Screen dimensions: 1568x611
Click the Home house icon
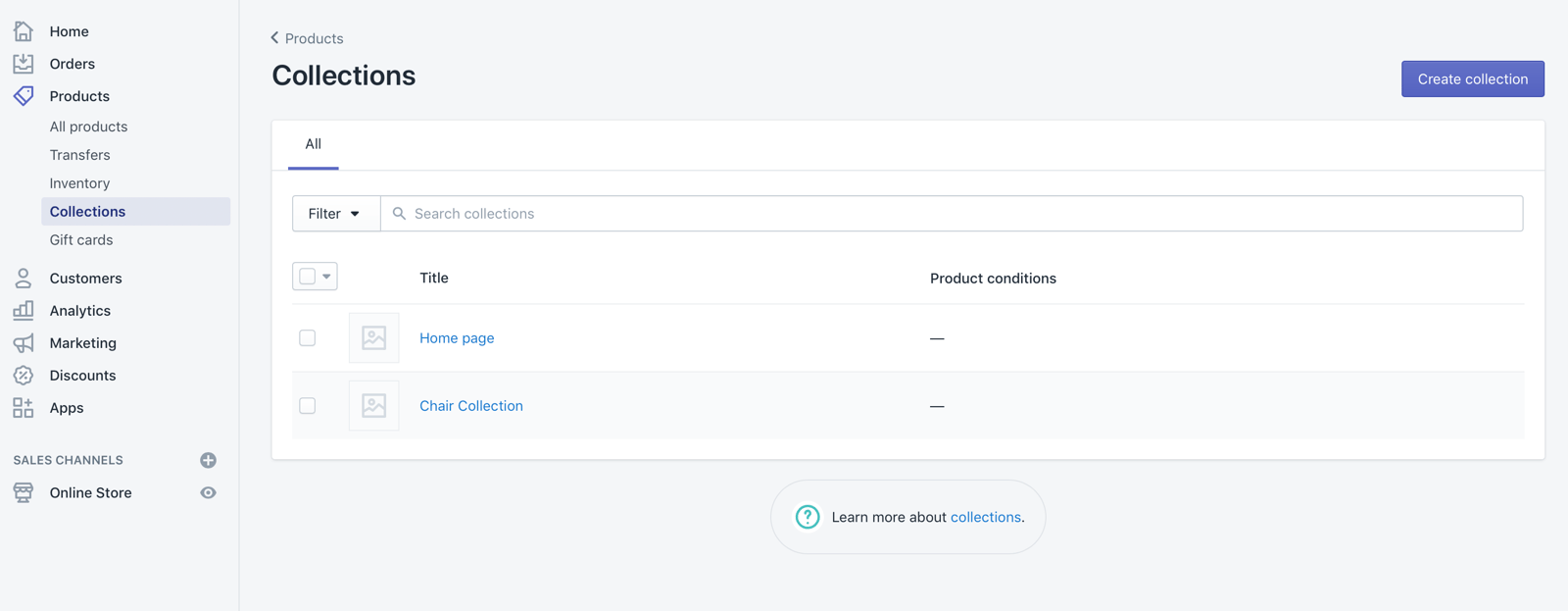[x=24, y=31]
